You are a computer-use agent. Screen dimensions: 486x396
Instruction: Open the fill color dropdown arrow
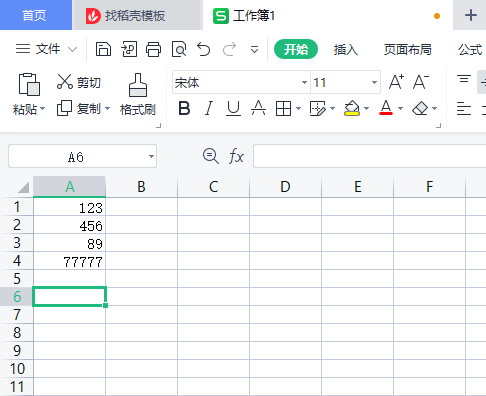coord(367,108)
